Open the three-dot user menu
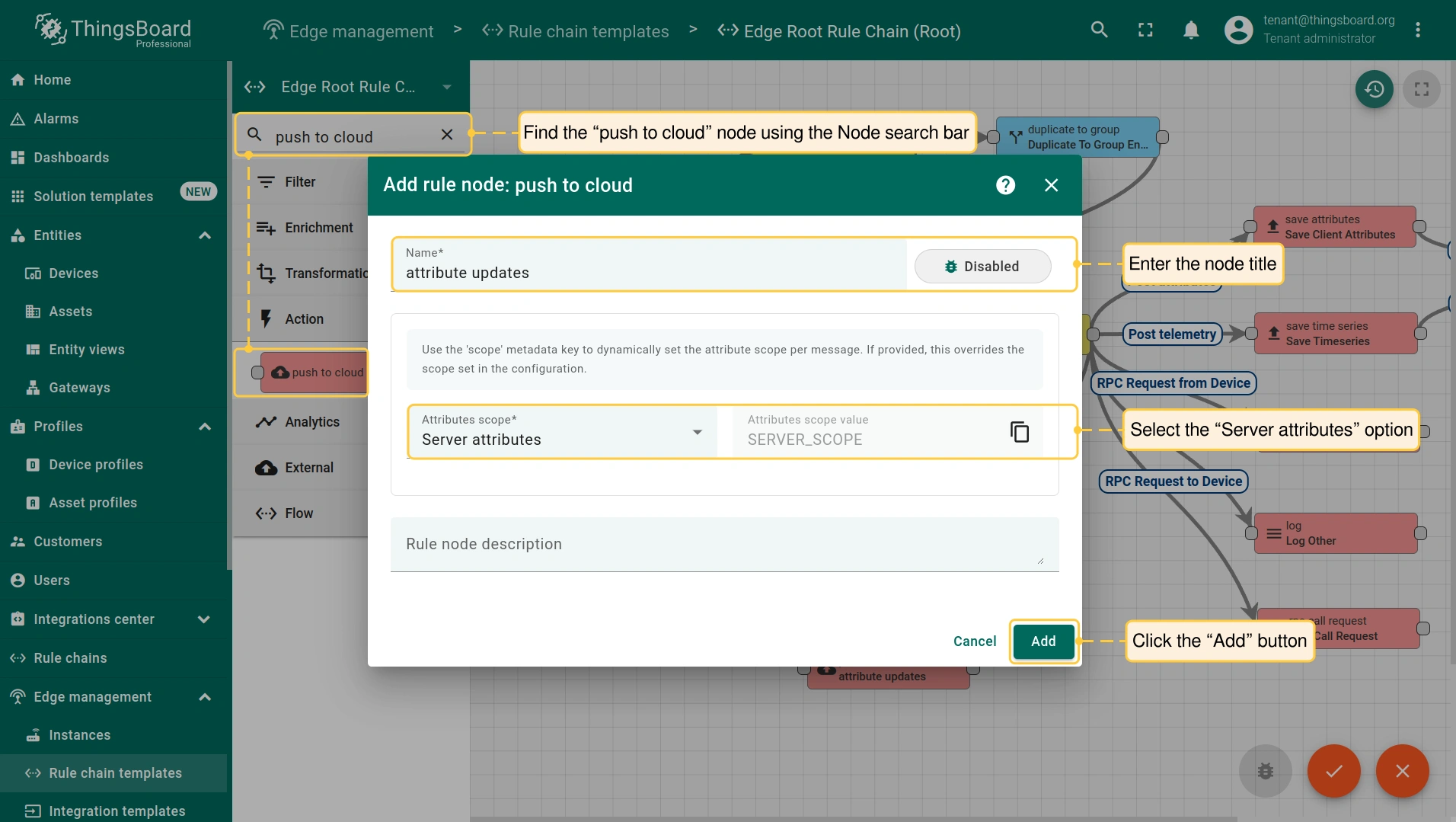1456x822 pixels. click(1417, 30)
